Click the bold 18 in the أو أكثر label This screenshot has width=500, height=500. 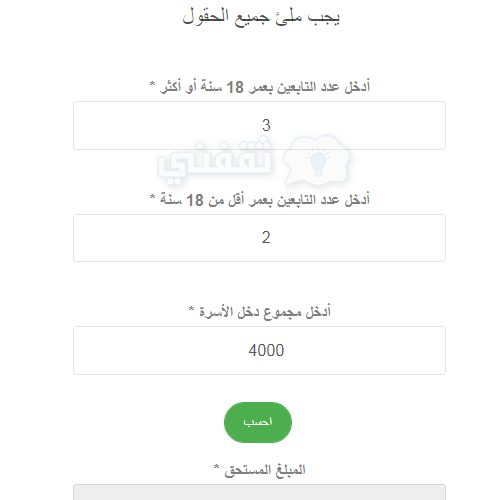pos(235,88)
